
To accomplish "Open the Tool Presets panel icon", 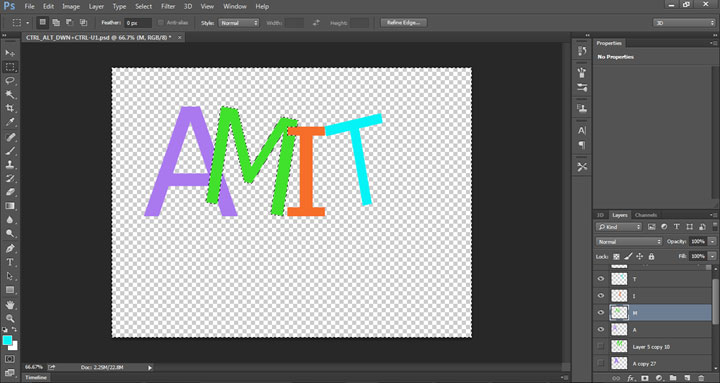I will [582, 167].
